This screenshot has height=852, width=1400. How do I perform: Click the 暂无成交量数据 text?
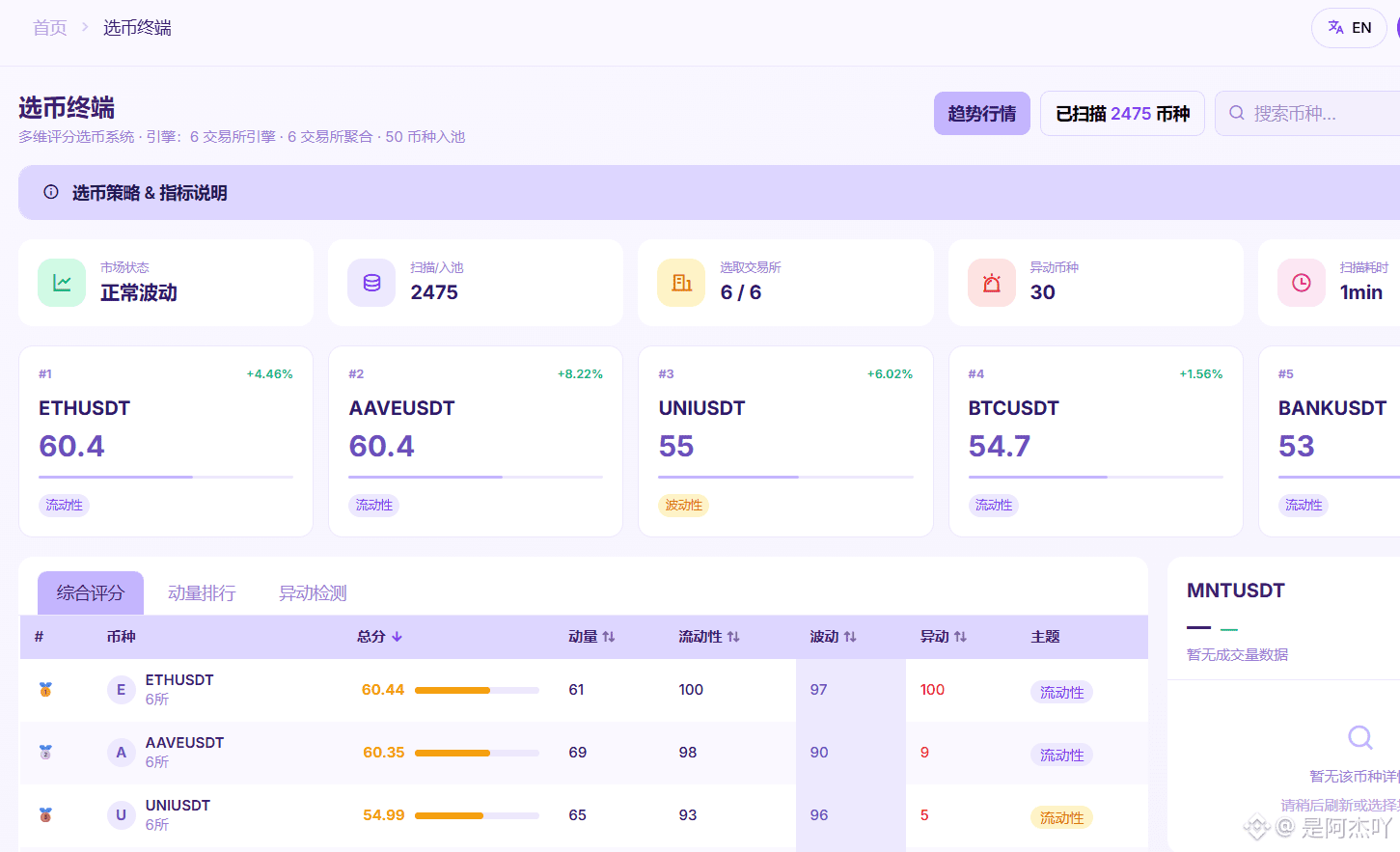(x=1237, y=654)
